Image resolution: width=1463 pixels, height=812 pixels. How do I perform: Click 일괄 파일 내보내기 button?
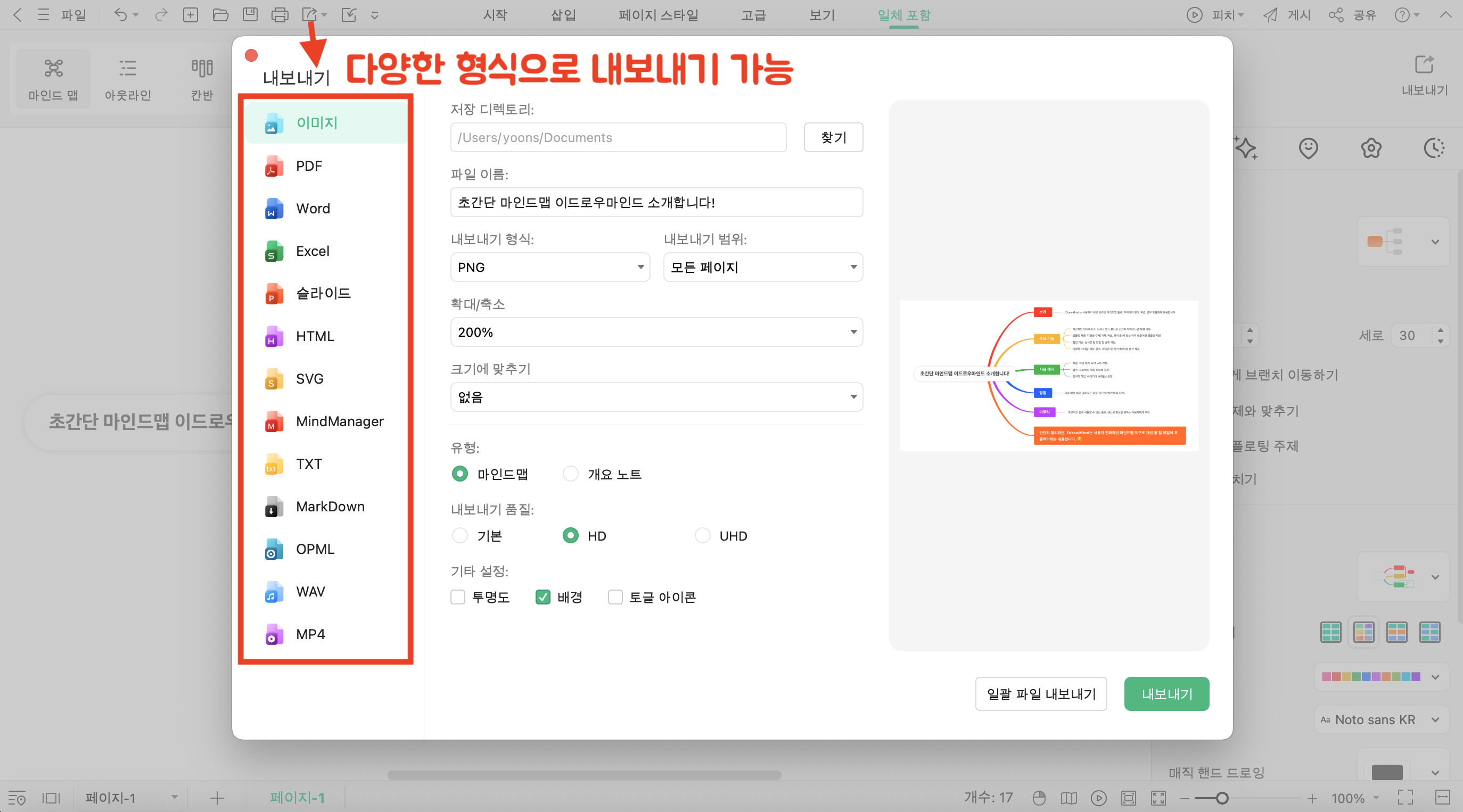pos(1041,693)
